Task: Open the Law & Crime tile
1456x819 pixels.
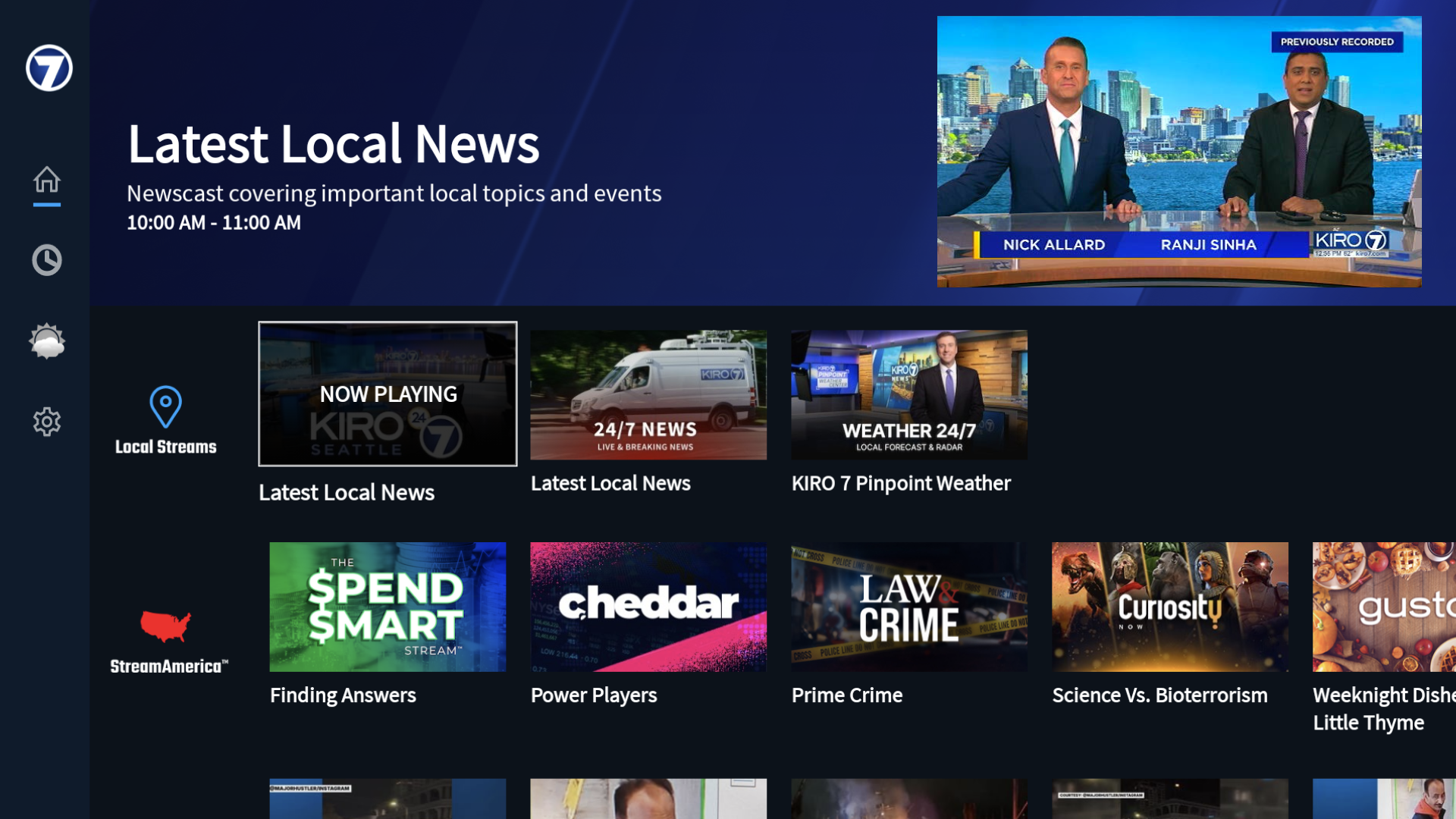Action: (x=909, y=607)
